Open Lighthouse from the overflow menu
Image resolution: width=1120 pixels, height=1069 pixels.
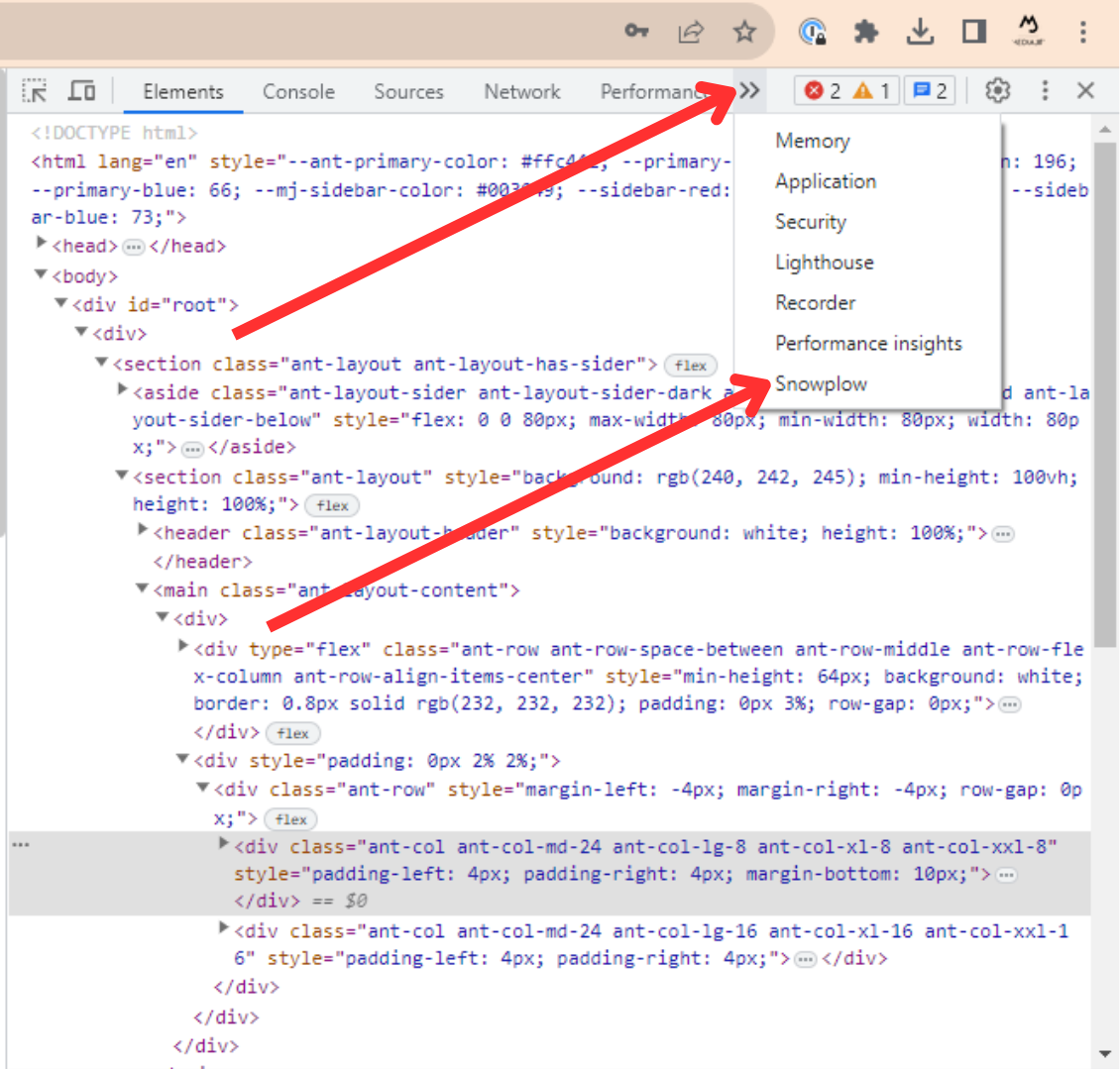pyautogui.click(x=824, y=262)
